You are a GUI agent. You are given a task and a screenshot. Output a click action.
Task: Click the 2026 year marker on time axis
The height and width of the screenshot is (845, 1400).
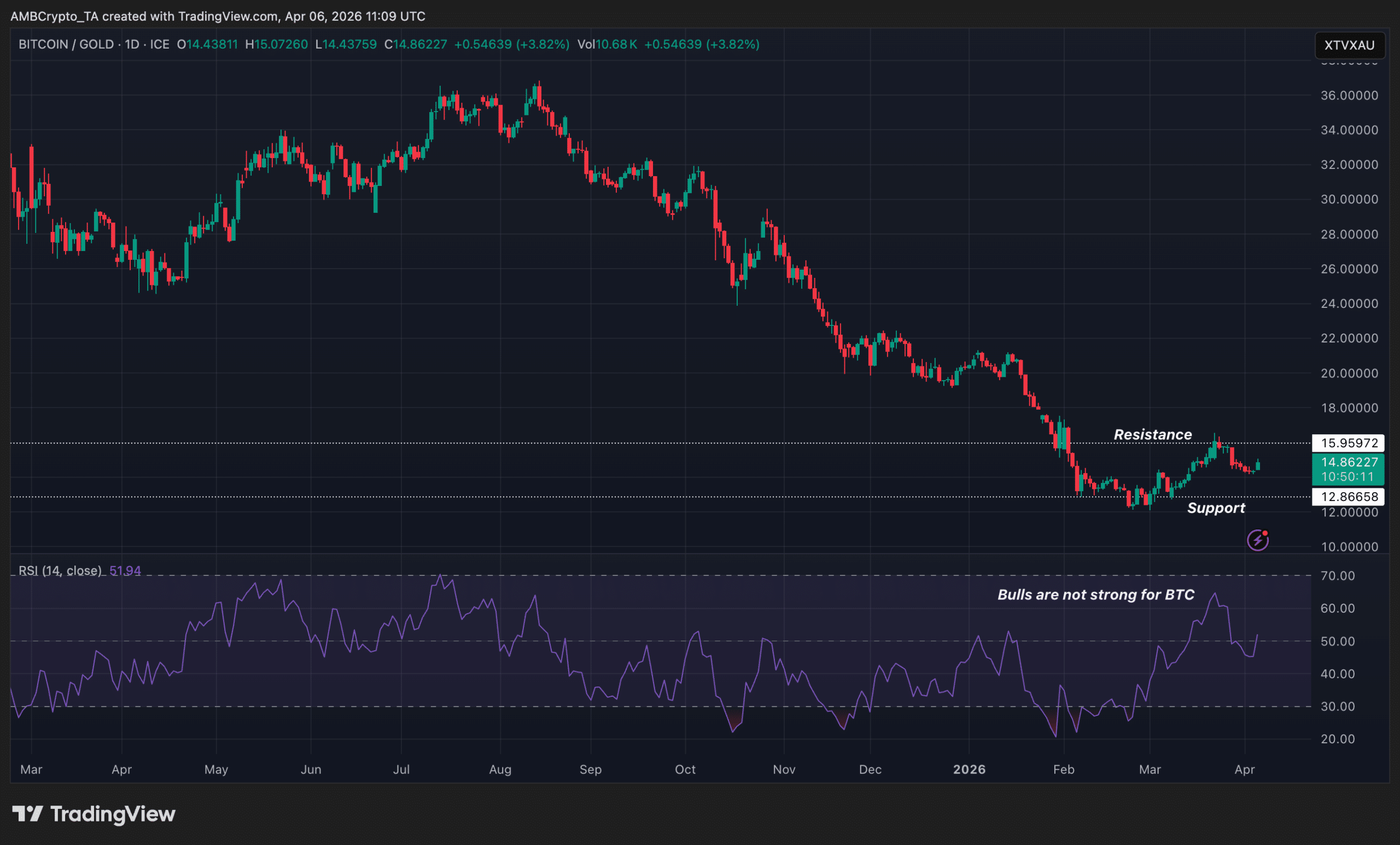click(969, 770)
